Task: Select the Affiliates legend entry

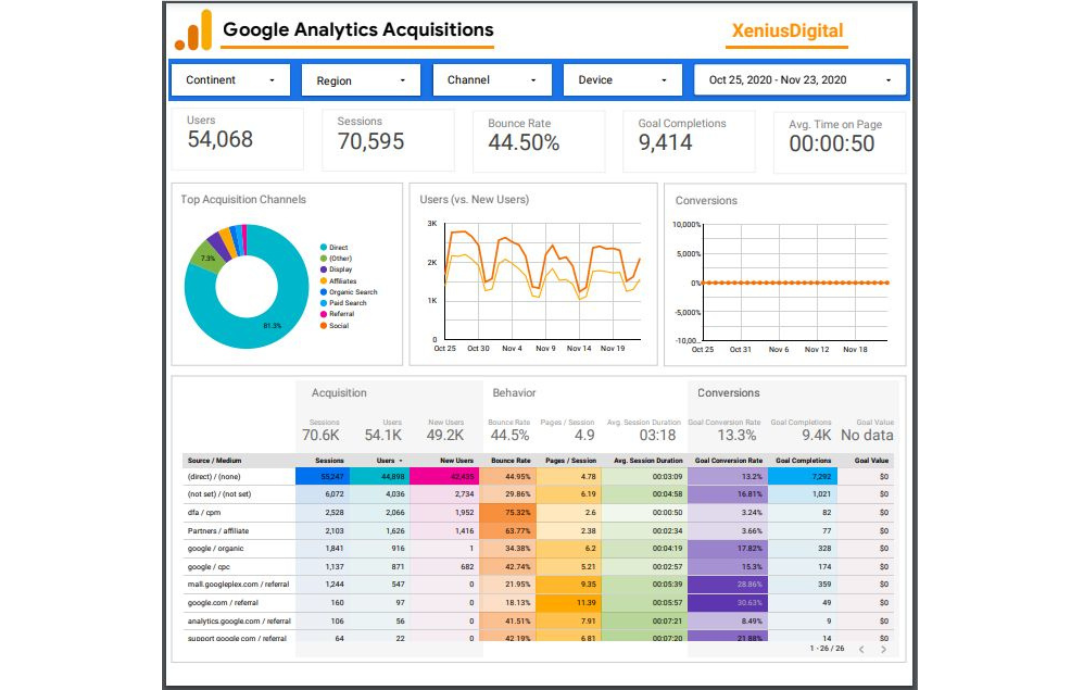Action: [x=338, y=281]
